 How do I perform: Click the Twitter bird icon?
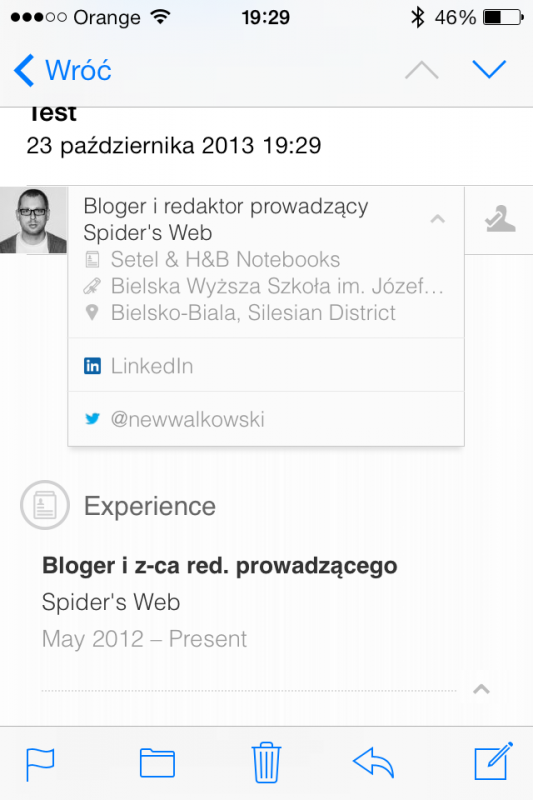[92, 419]
